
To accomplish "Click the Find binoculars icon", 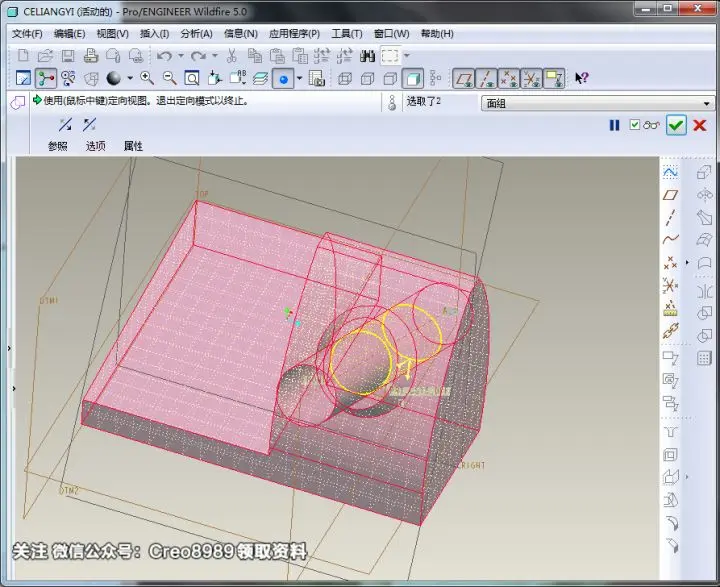I will pyautogui.click(x=367, y=56).
